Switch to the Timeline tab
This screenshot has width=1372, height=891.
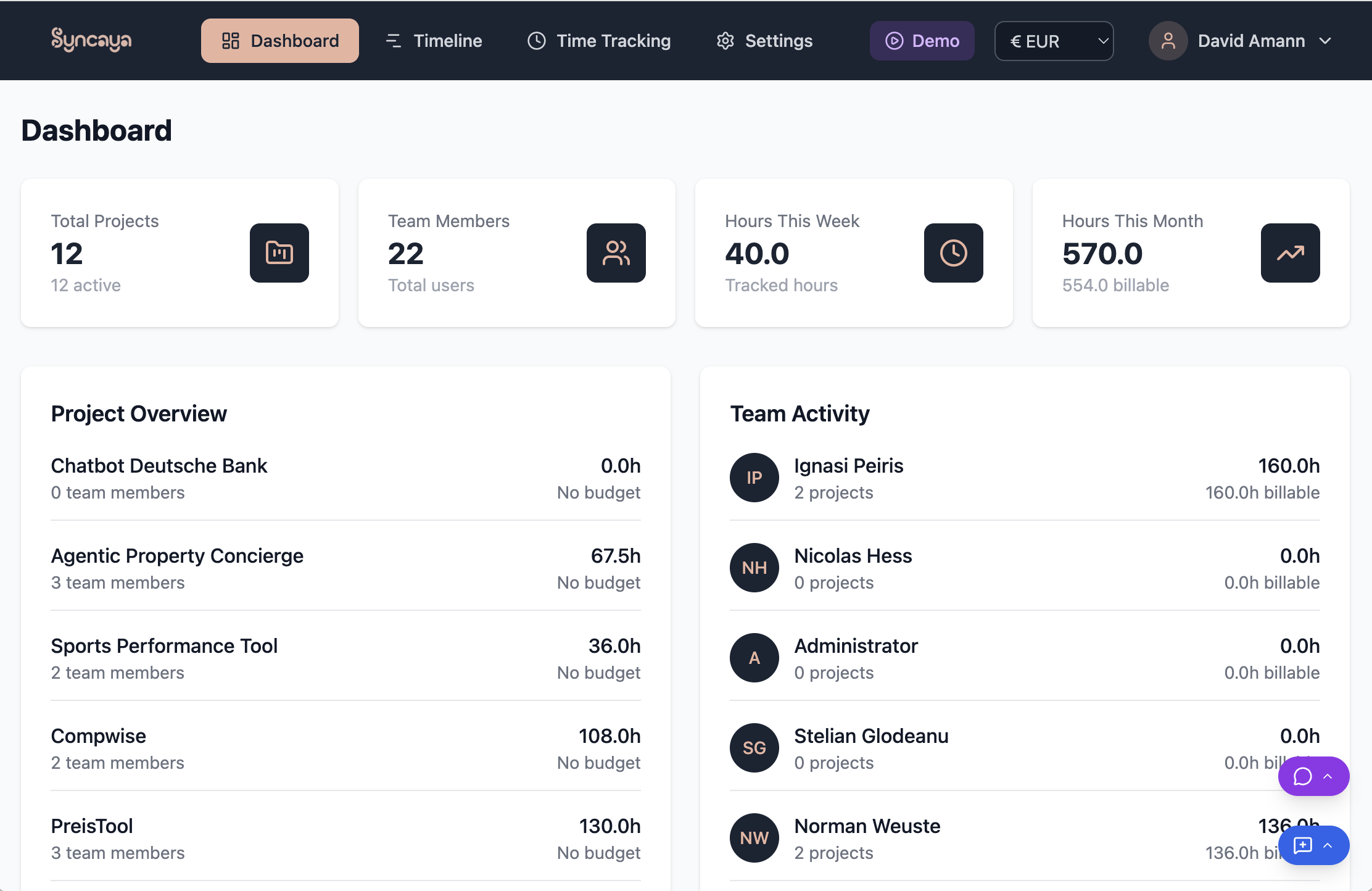click(x=434, y=41)
